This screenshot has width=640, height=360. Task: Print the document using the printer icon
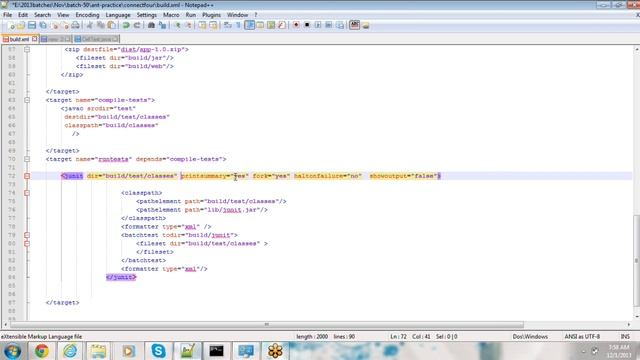tap(76, 25)
